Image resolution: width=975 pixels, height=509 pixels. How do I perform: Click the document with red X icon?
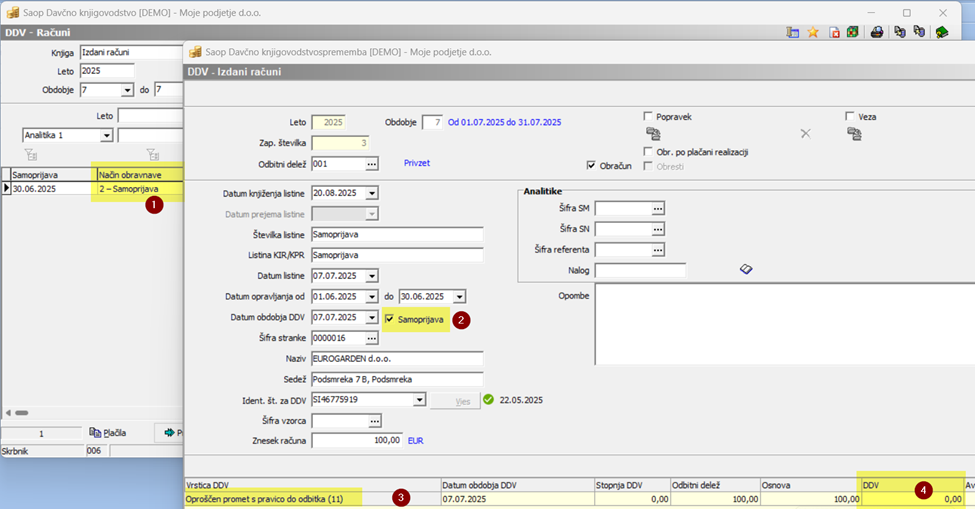(x=833, y=32)
